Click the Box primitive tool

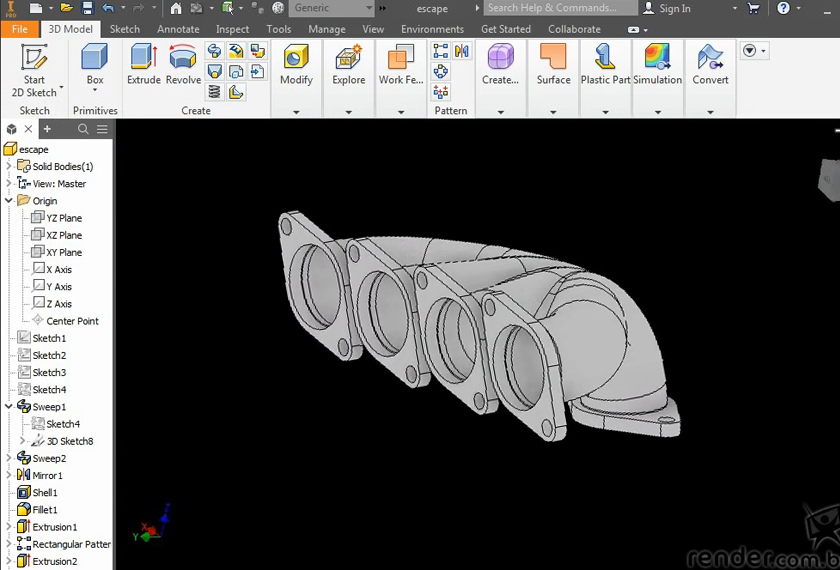click(95, 65)
